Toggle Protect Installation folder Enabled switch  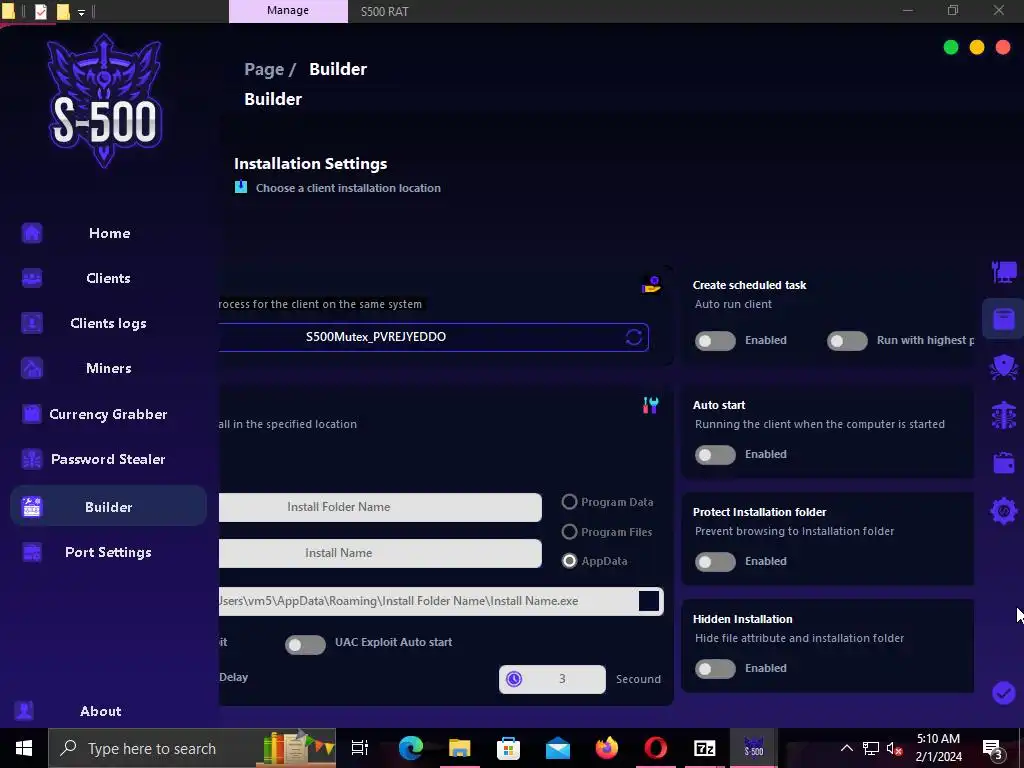(x=715, y=562)
